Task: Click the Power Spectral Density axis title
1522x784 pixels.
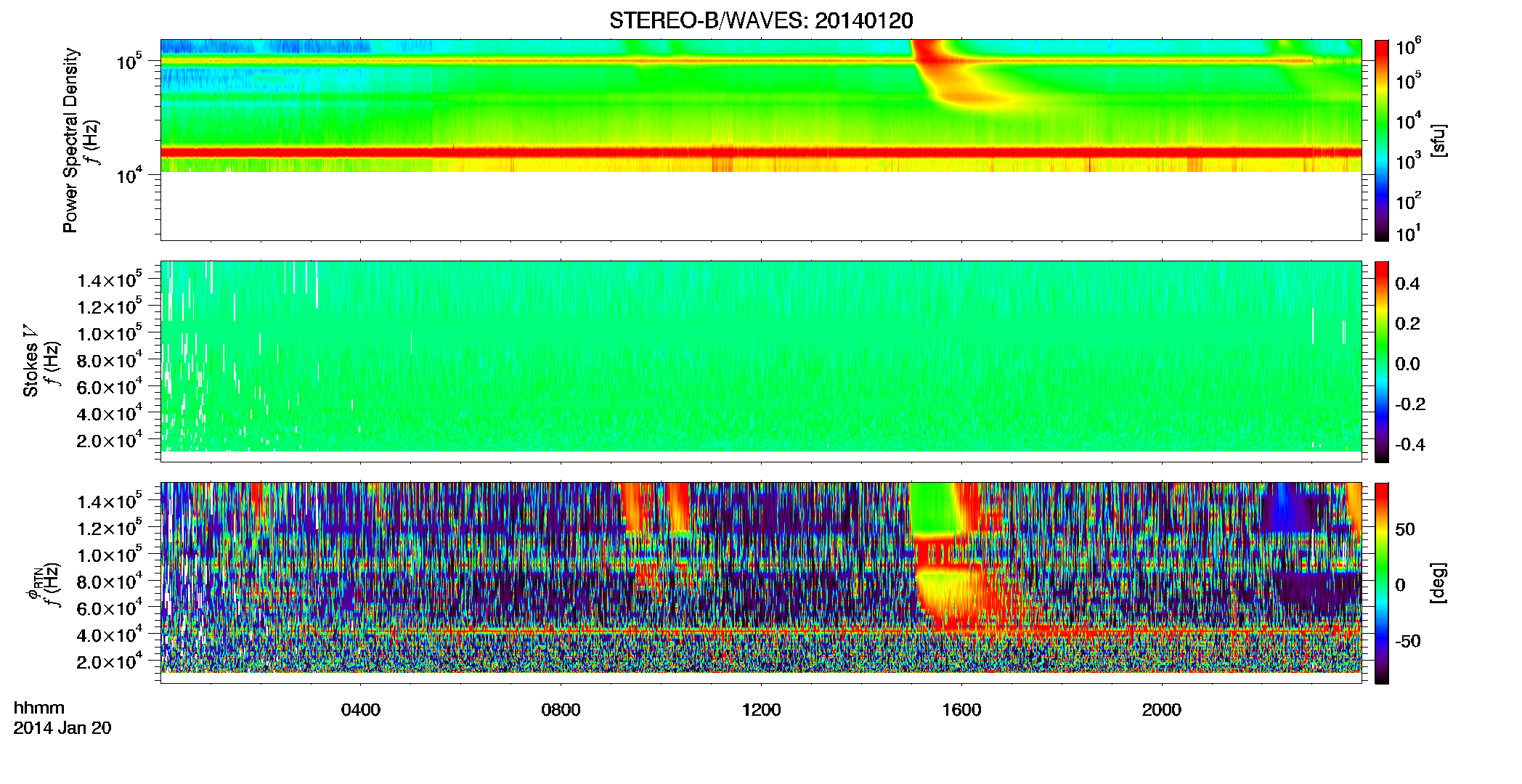Action: [70, 140]
